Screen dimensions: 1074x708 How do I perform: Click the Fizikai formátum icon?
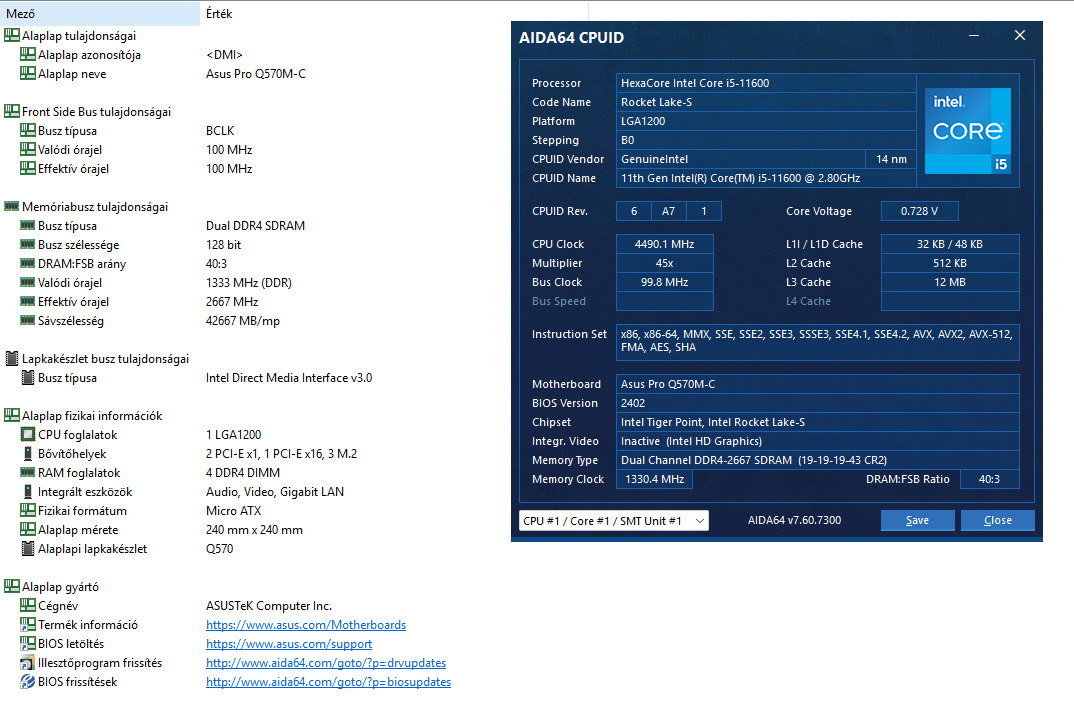tap(28, 510)
